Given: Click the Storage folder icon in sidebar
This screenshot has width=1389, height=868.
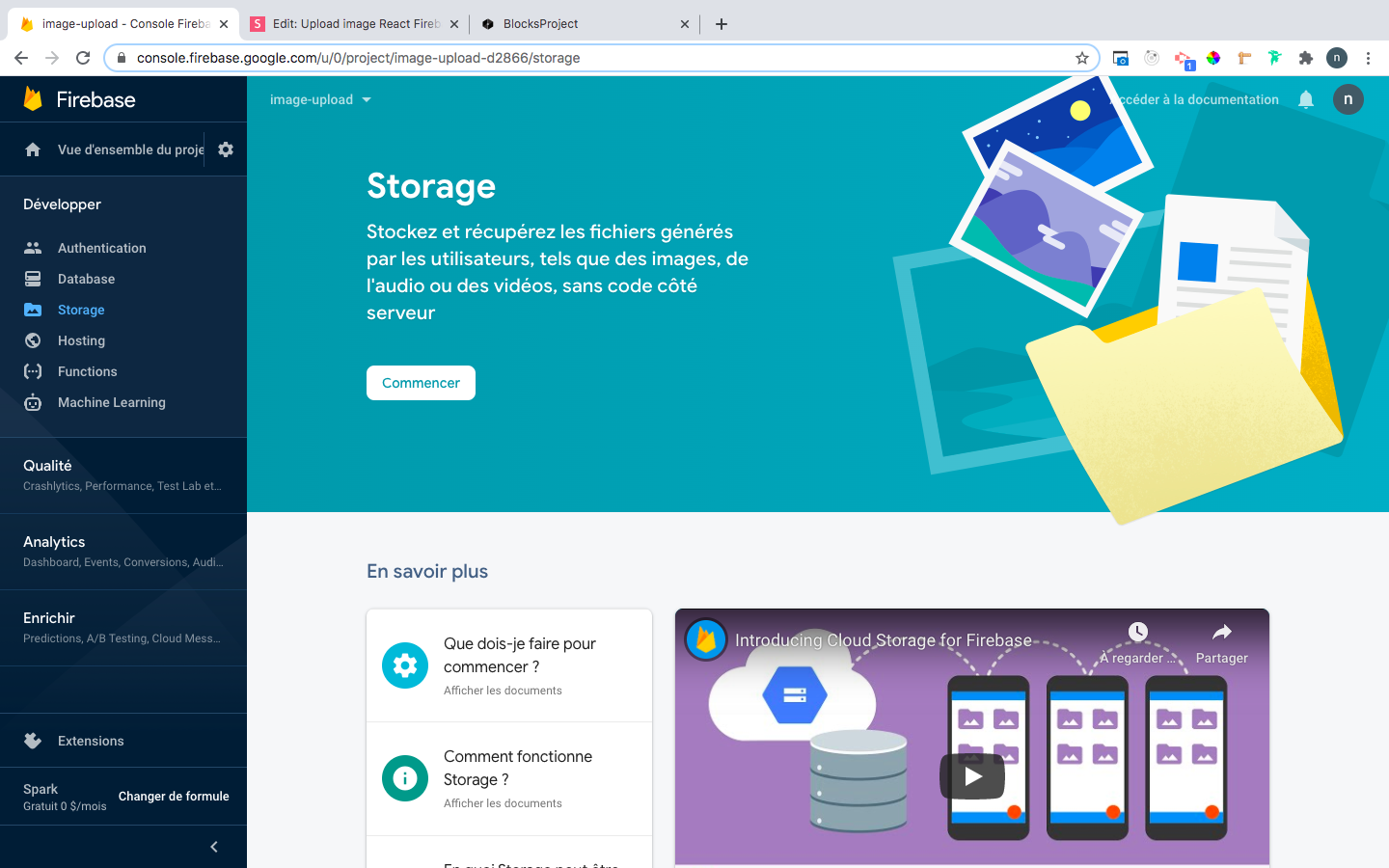Looking at the screenshot, I should tap(33, 310).
